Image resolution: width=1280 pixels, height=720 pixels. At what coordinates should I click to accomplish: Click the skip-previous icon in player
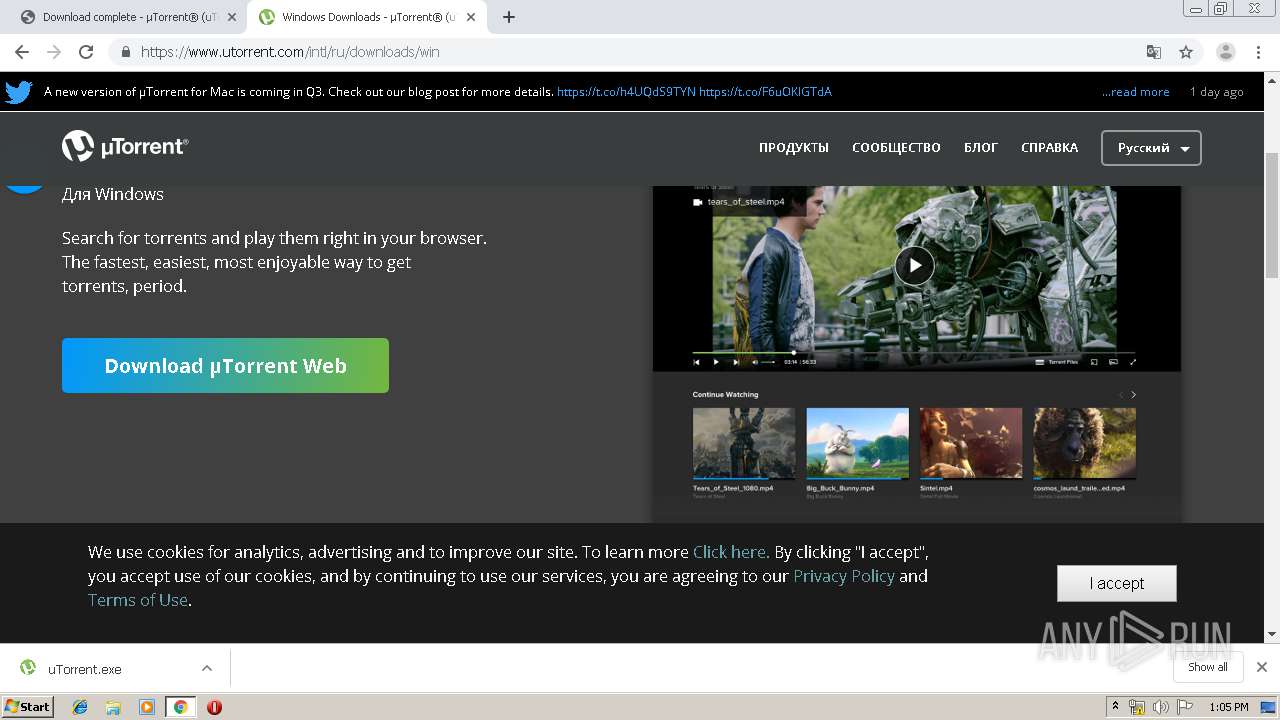point(696,362)
